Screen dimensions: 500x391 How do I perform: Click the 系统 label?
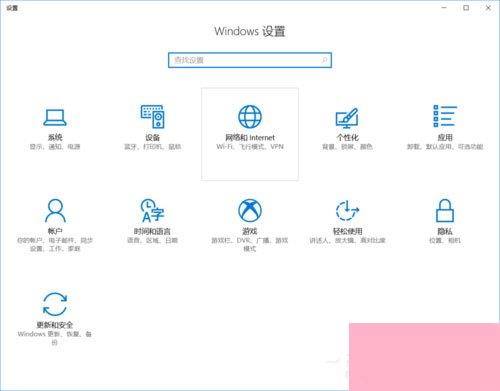(55, 137)
